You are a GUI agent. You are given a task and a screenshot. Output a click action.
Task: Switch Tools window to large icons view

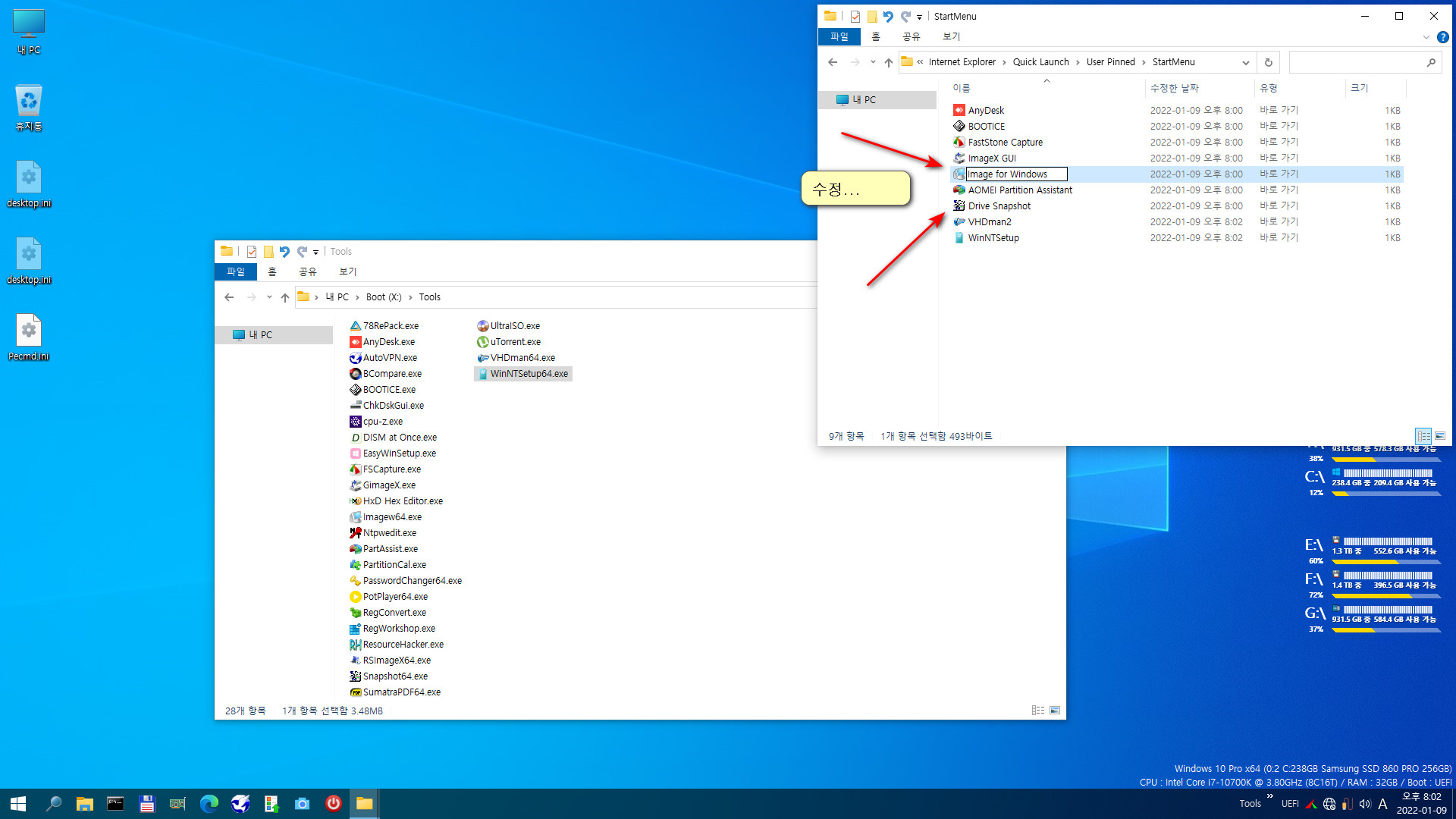pos(1055,711)
